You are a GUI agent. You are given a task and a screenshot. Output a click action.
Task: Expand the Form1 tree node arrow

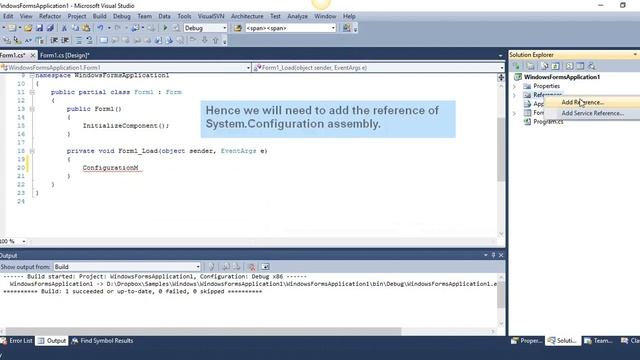pos(514,113)
